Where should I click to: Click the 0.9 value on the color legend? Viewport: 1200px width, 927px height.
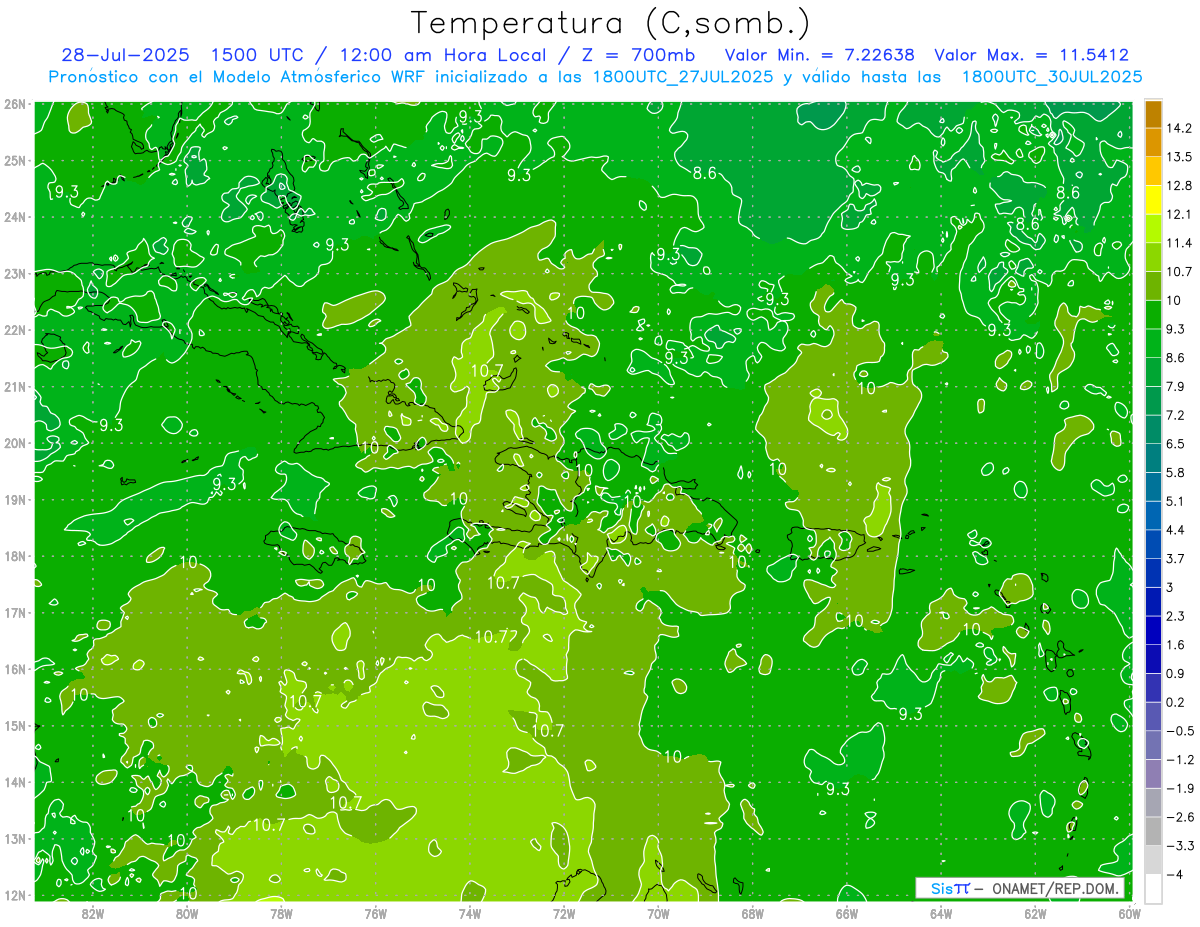coord(1176,673)
